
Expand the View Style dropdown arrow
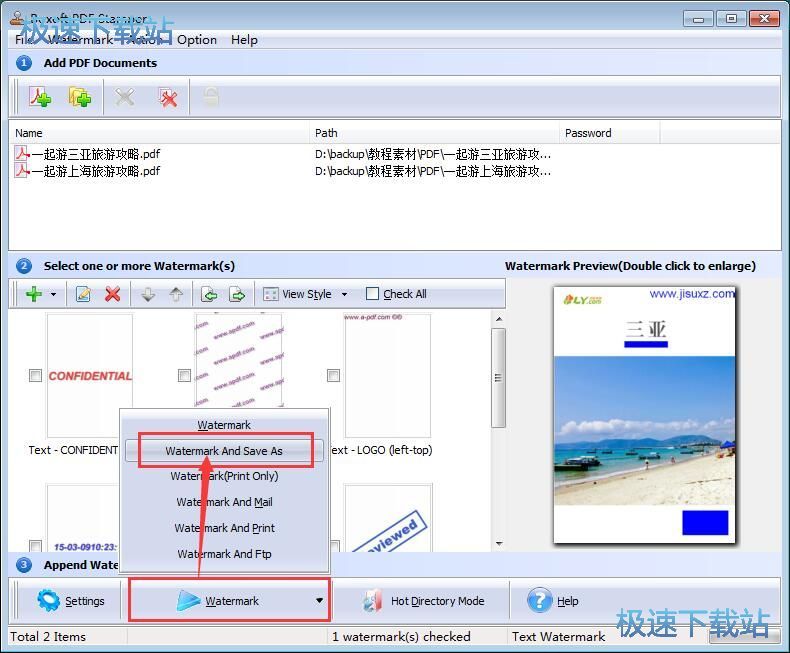coord(345,294)
